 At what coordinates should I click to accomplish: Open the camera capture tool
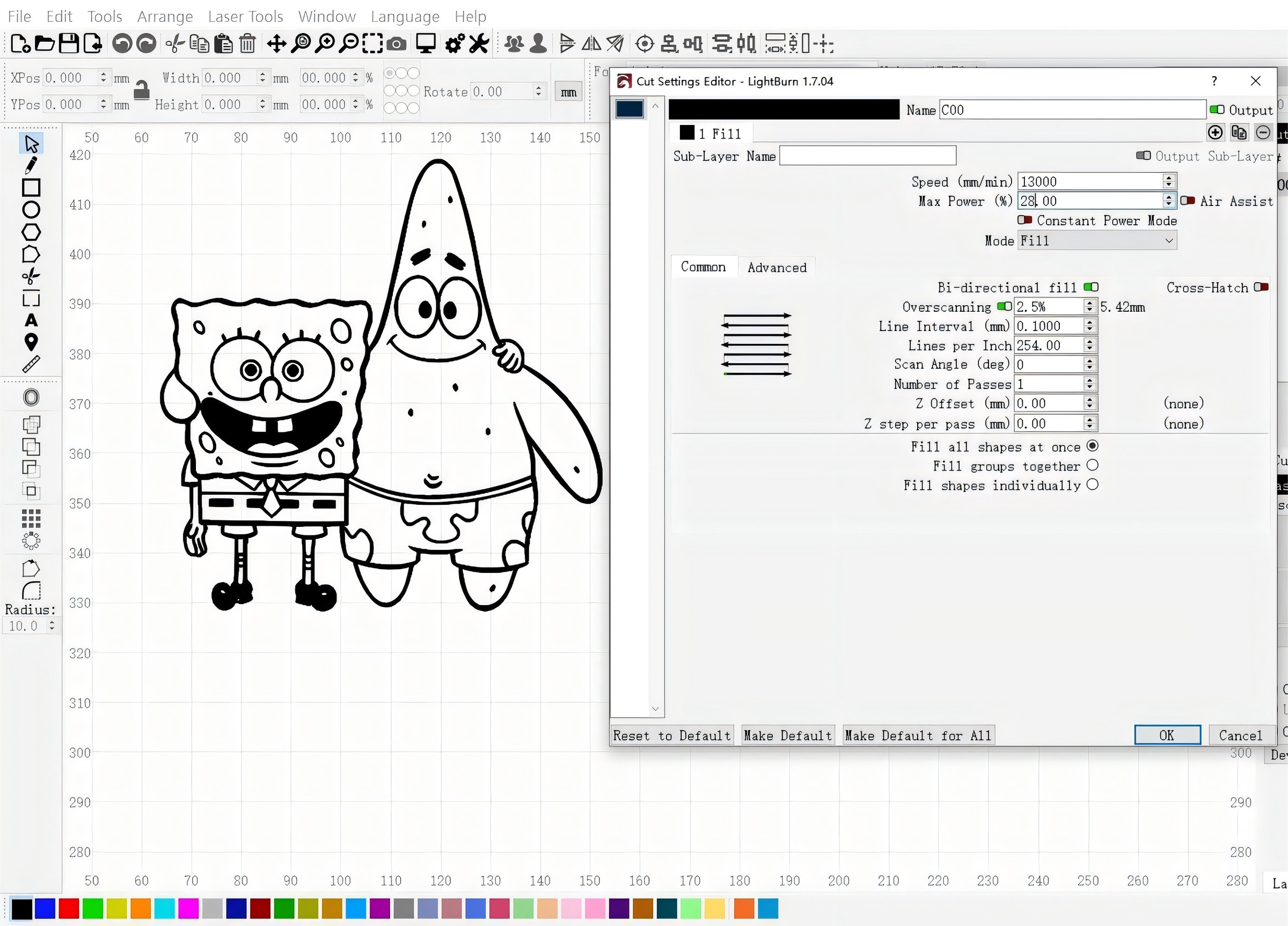(397, 43)
